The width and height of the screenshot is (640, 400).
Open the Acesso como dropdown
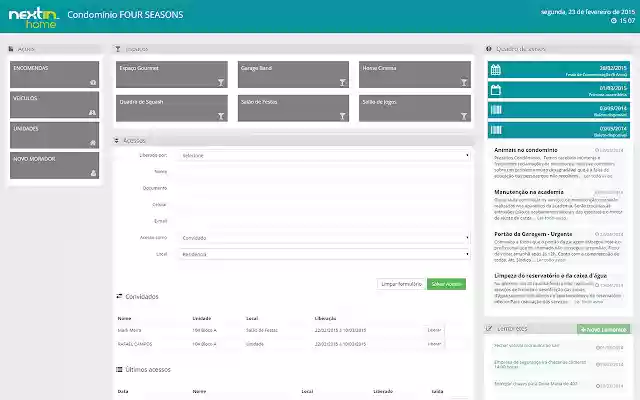point(324,238)
